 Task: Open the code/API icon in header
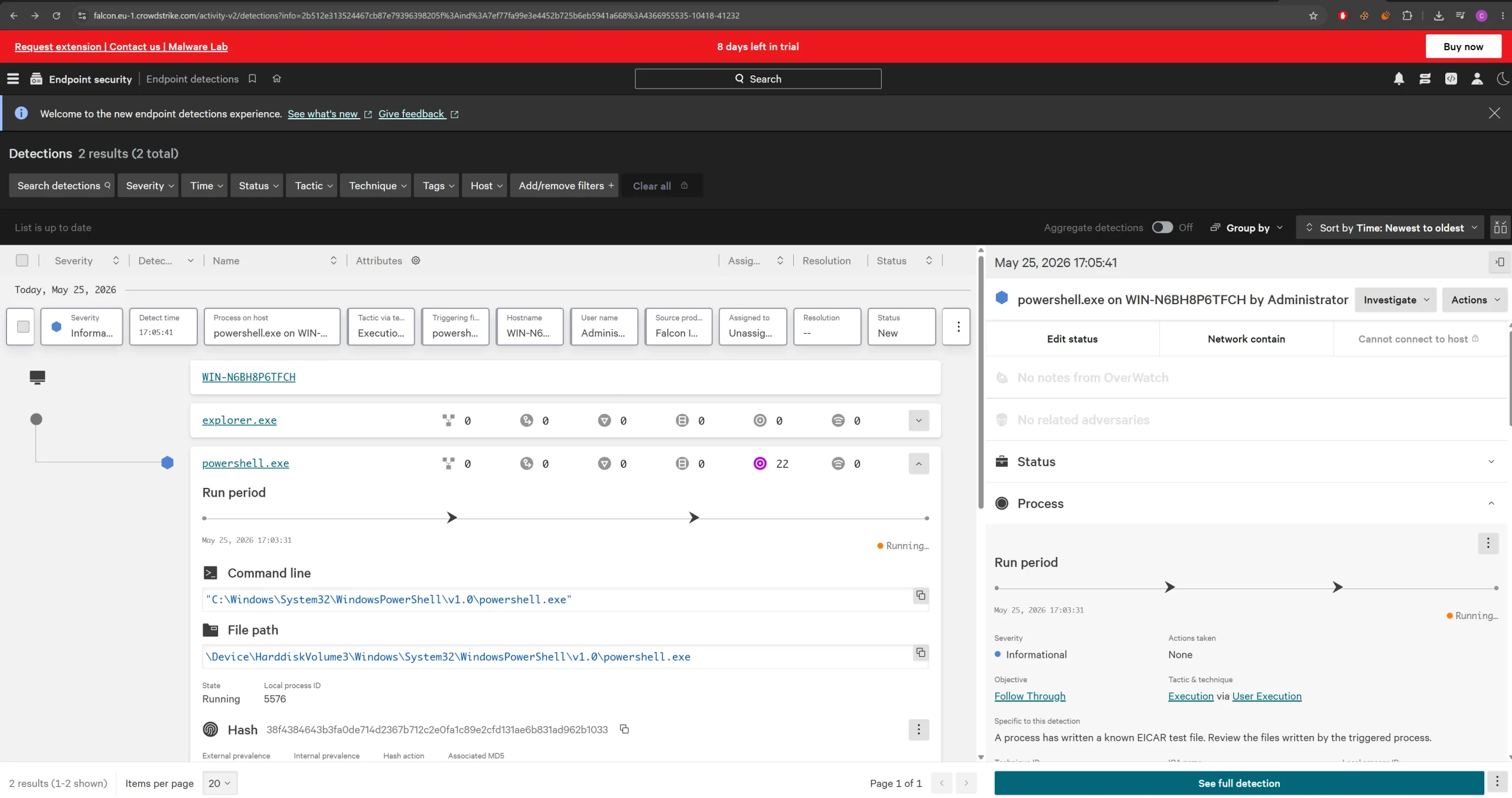[1451, 79]
